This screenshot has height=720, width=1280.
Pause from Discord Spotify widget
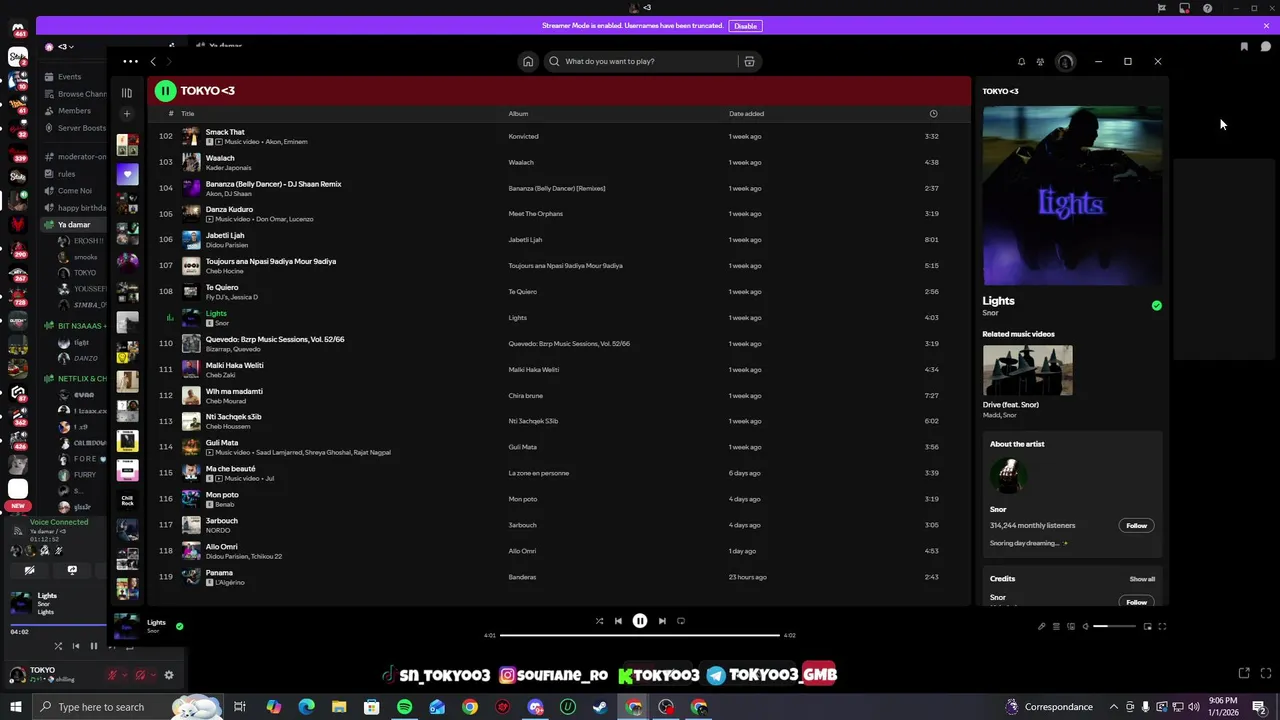pos(94,646)
